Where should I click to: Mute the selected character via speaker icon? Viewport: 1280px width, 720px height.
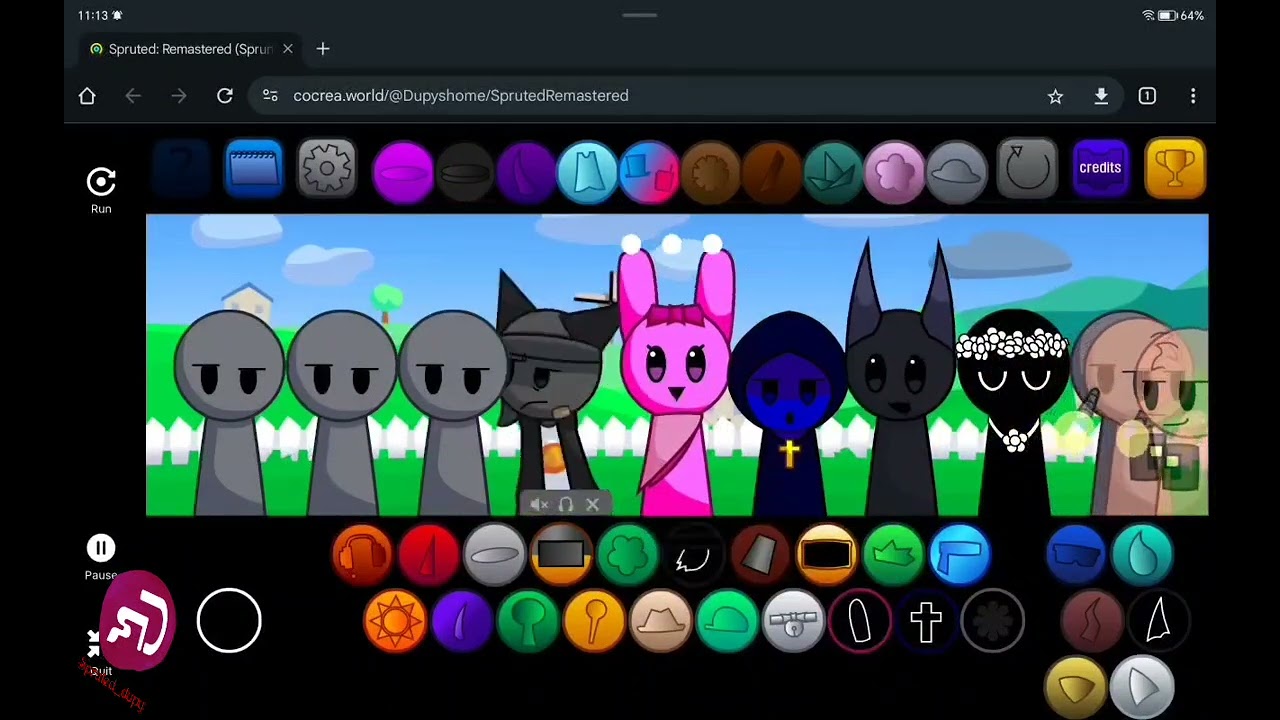point(539,505)
